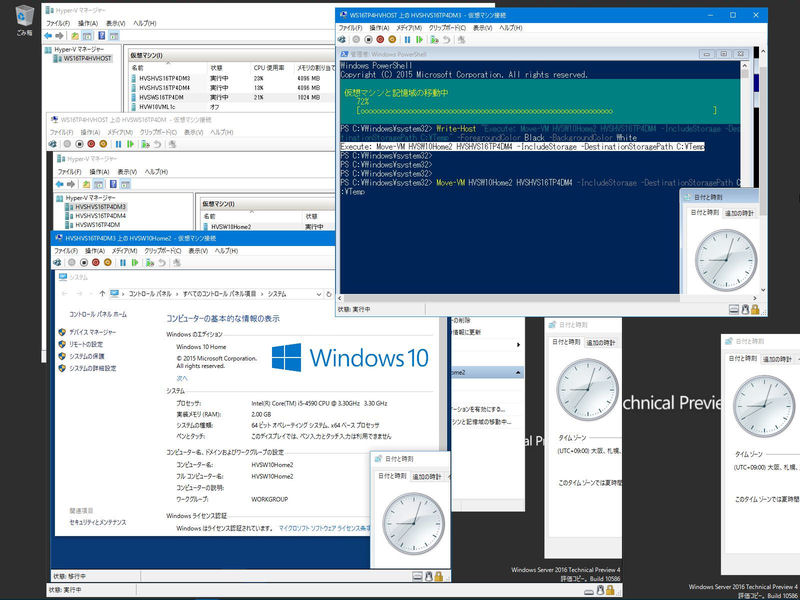Click マイクロソフト ソフトウェア ライセンス条項 link
This screenshot has width=800, height=600.
pos(325,529)
